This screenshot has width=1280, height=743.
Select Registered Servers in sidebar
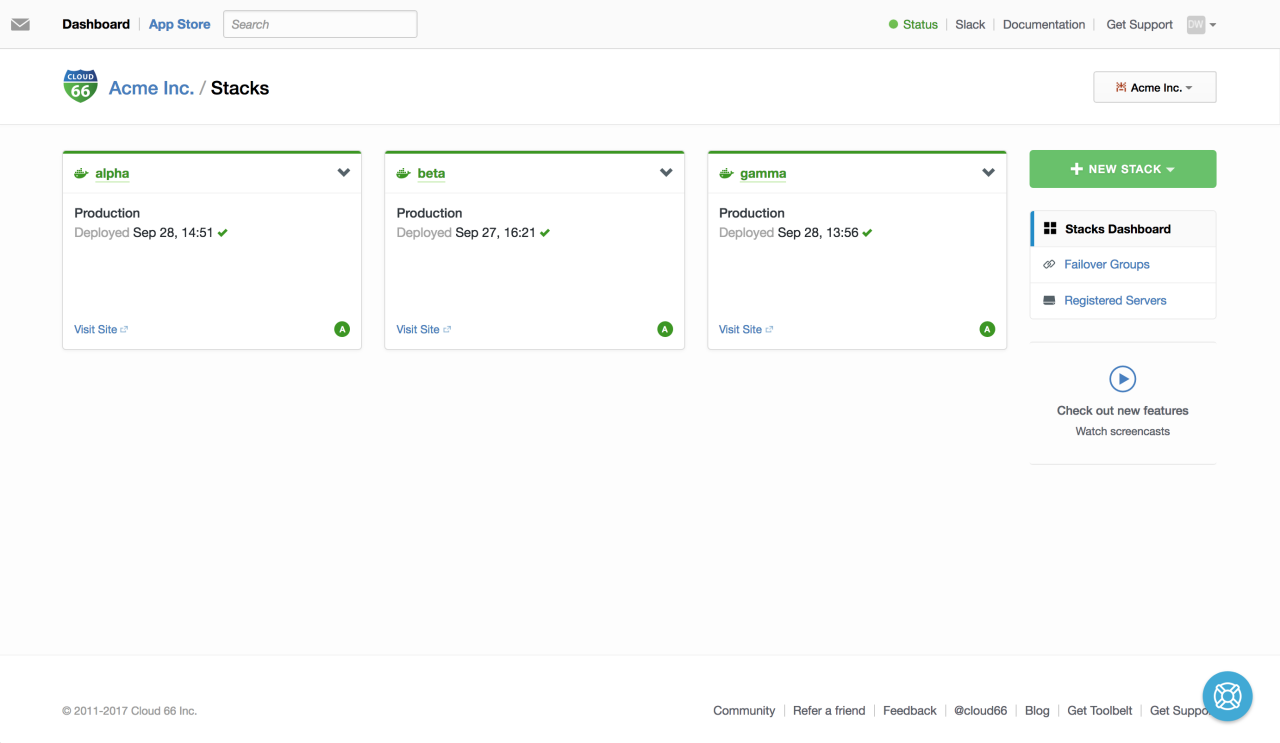(1115, 300)
